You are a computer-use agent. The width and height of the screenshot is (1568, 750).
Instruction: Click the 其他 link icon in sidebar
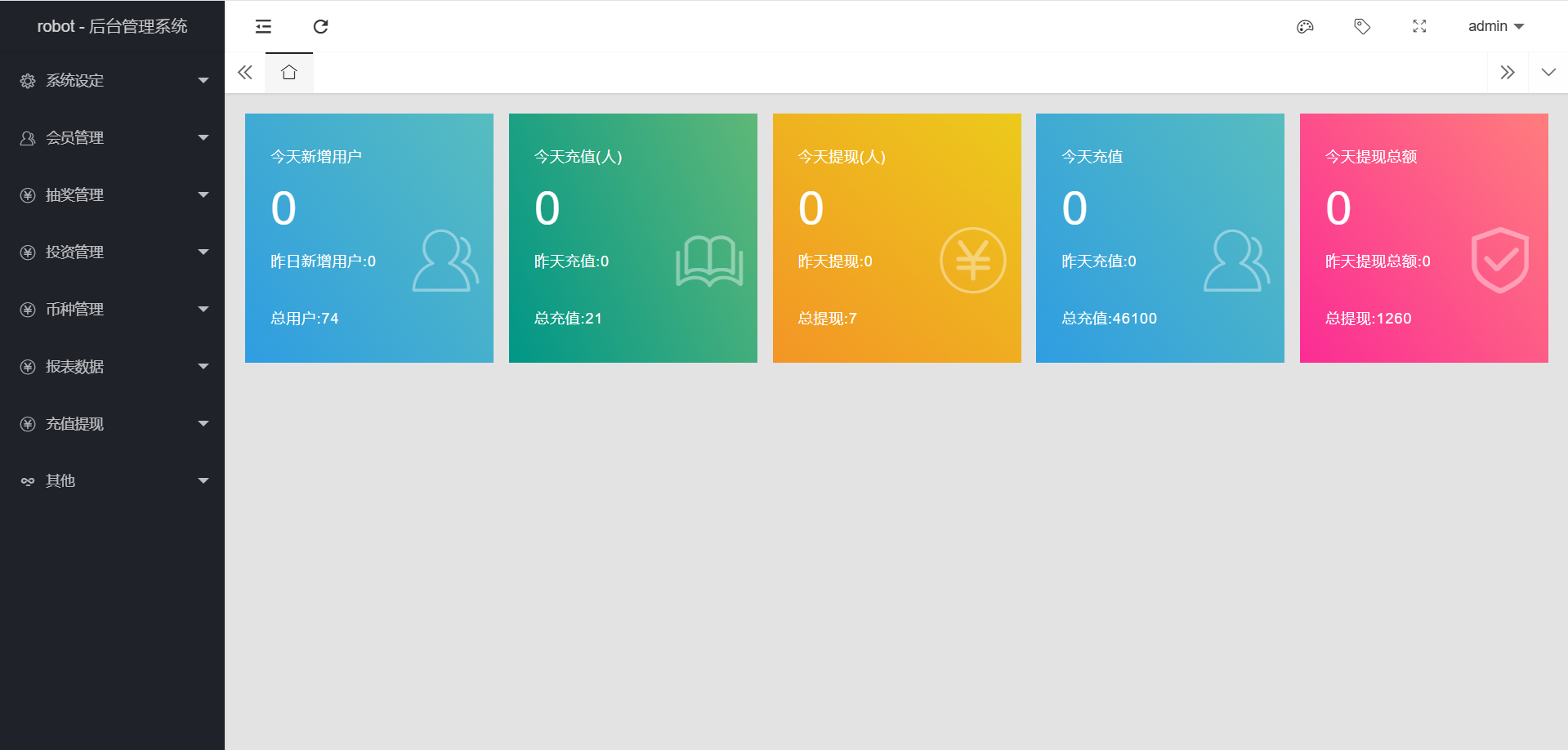(x=28, y=481)
